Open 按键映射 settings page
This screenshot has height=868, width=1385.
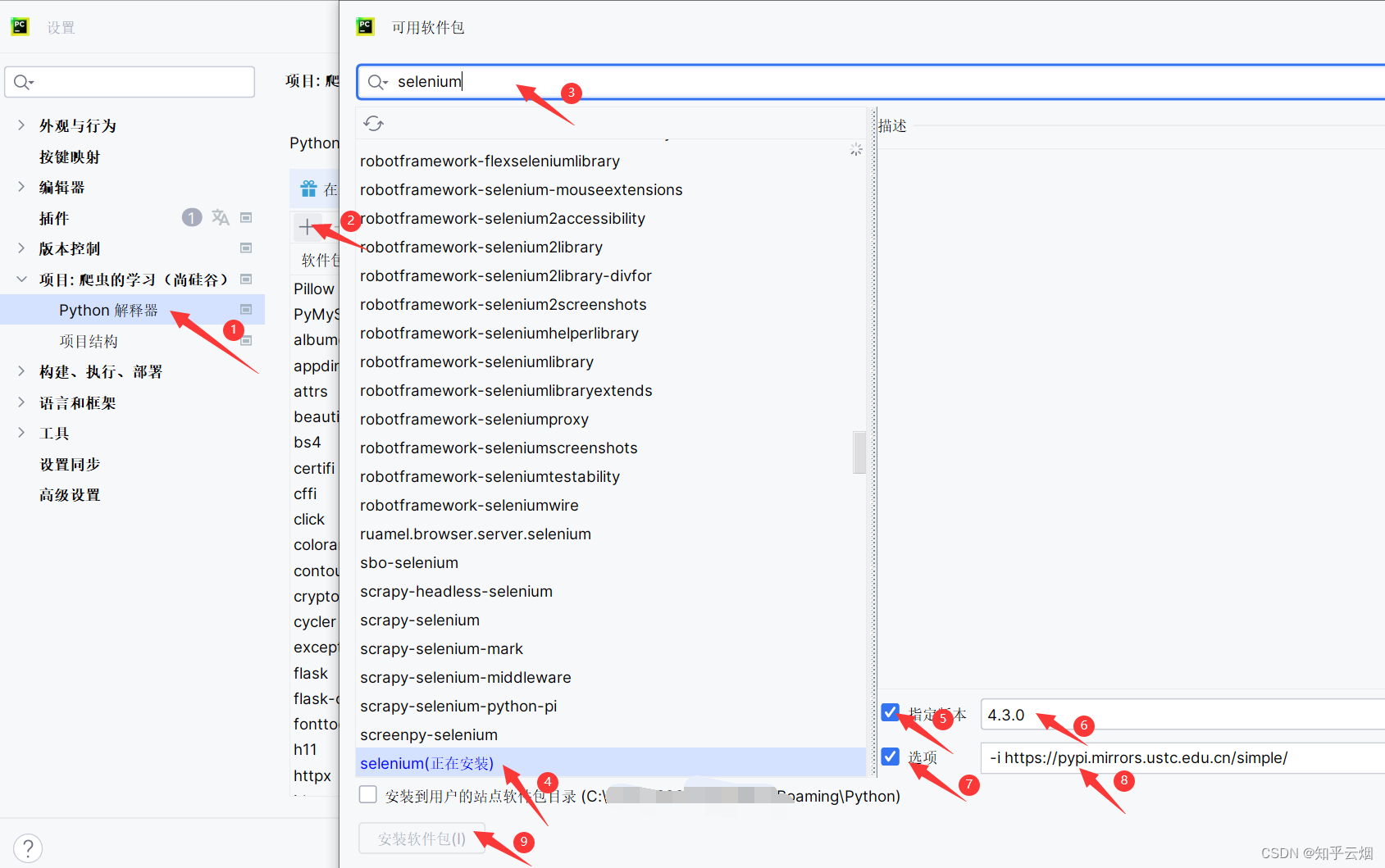tap(70, 157)
